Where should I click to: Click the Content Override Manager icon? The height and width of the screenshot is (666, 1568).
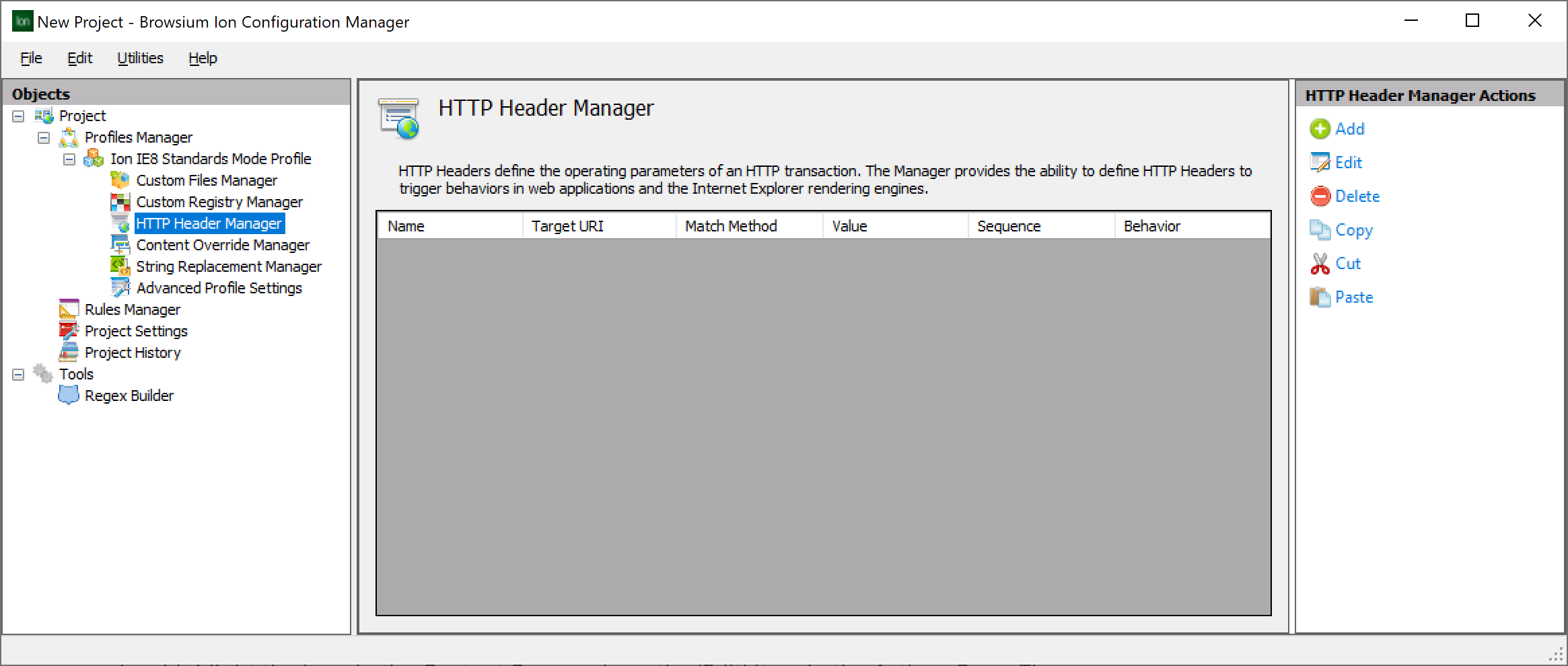(121, 244)
